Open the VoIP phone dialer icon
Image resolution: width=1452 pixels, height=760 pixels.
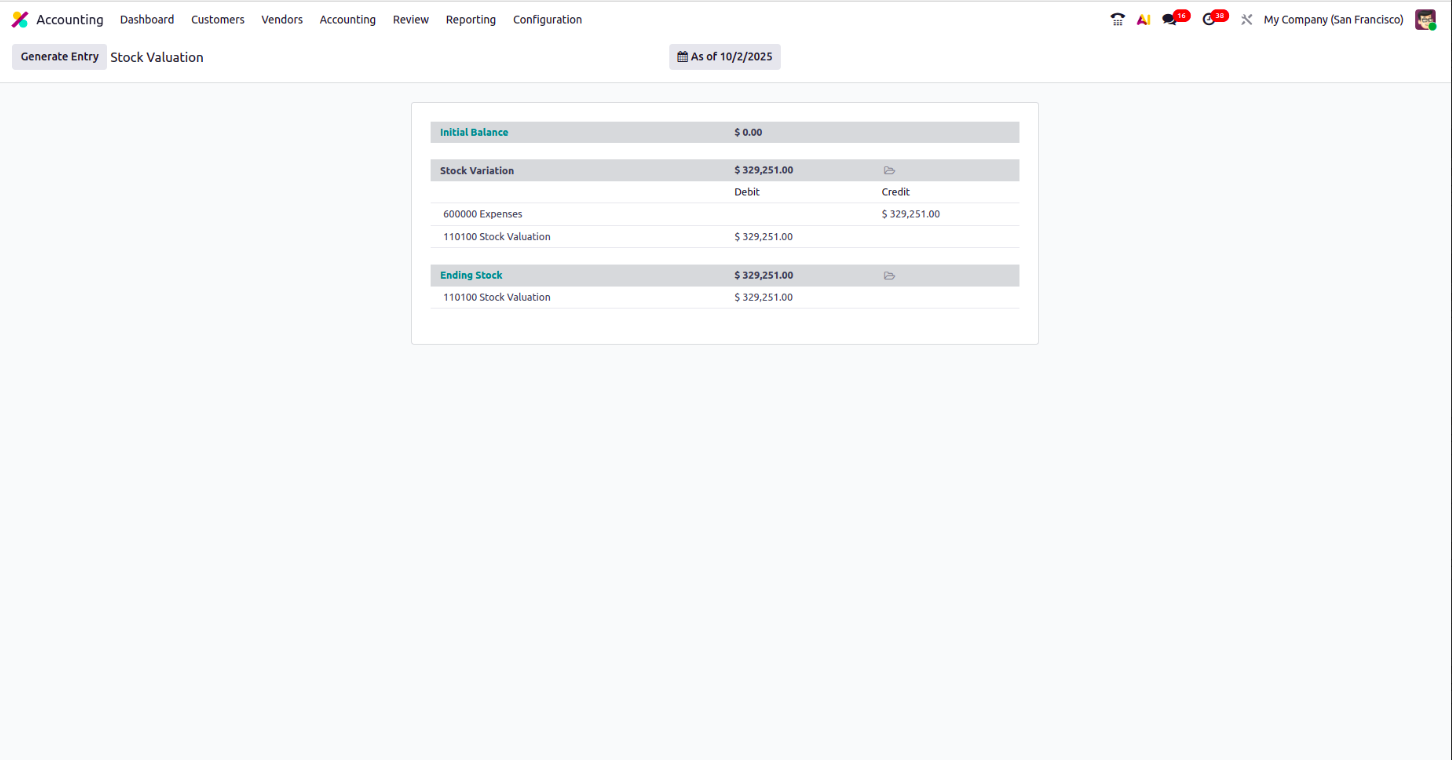[x=1117, y=20]
